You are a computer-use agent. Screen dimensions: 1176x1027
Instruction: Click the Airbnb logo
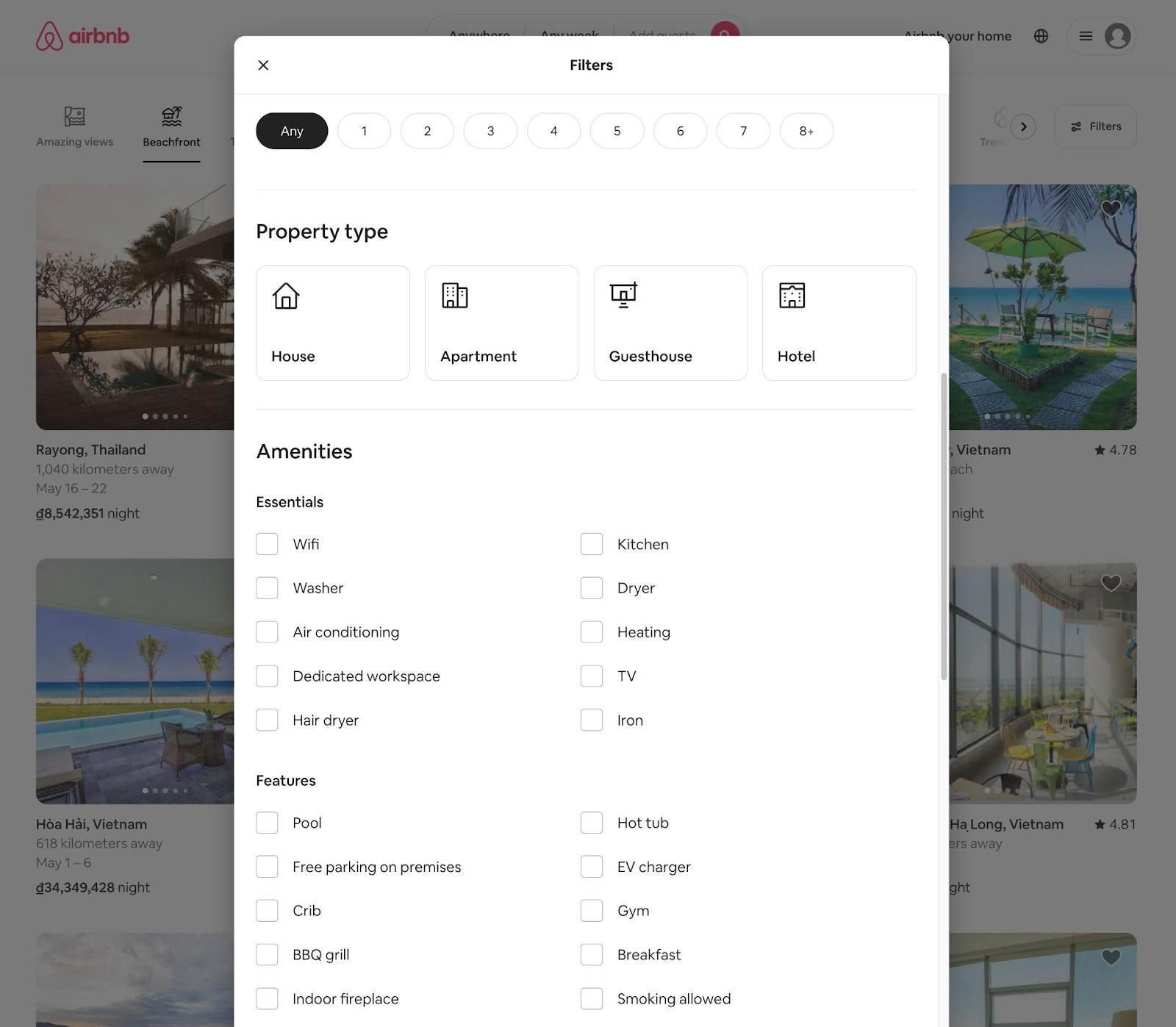coord(82,35)
